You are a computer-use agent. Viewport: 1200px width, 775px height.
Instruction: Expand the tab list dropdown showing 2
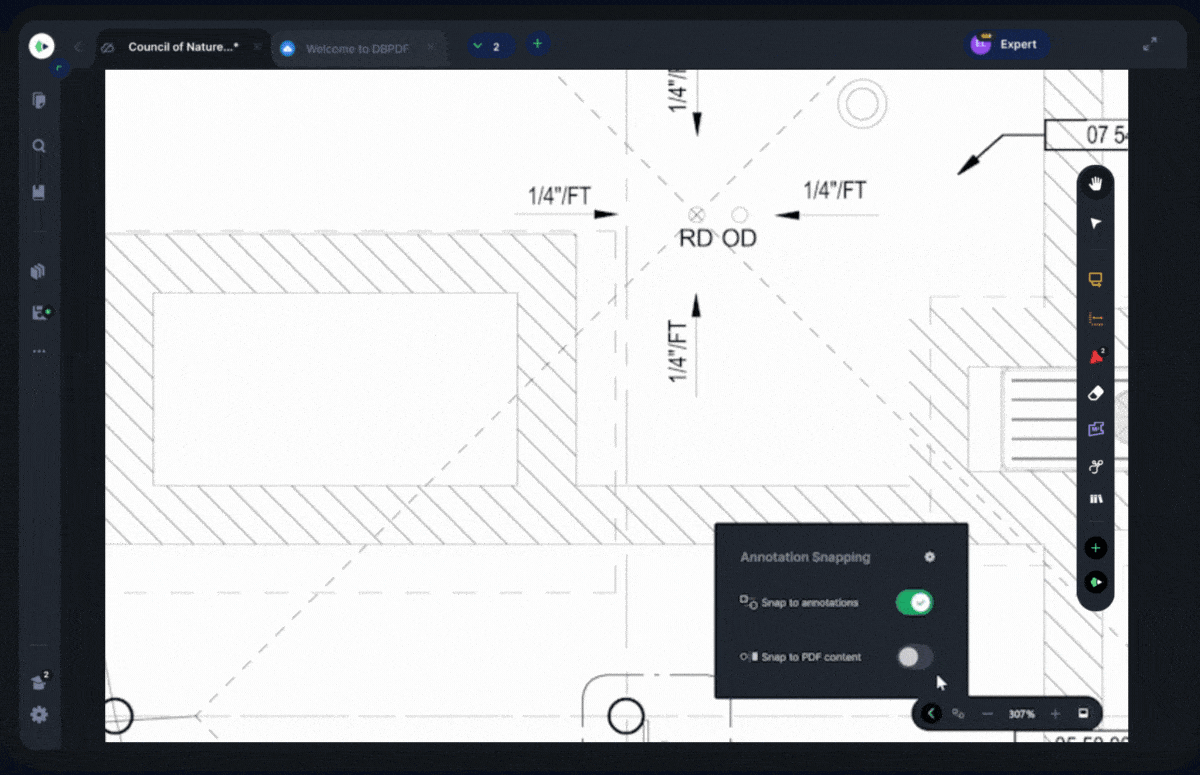point(490,44)
